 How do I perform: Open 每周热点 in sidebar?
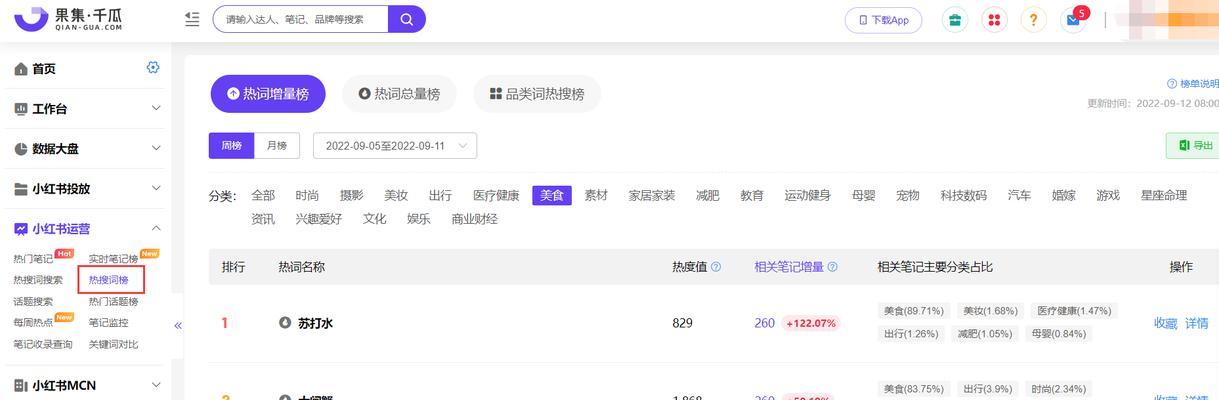pyautogui.click(x=33, y=323)
